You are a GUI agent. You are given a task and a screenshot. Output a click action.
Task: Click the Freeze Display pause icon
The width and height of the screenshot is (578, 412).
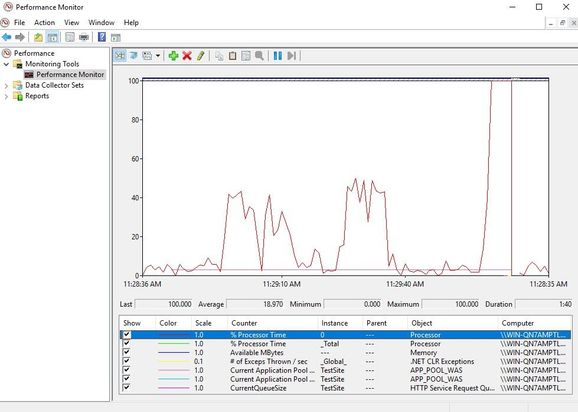point(278,56)
